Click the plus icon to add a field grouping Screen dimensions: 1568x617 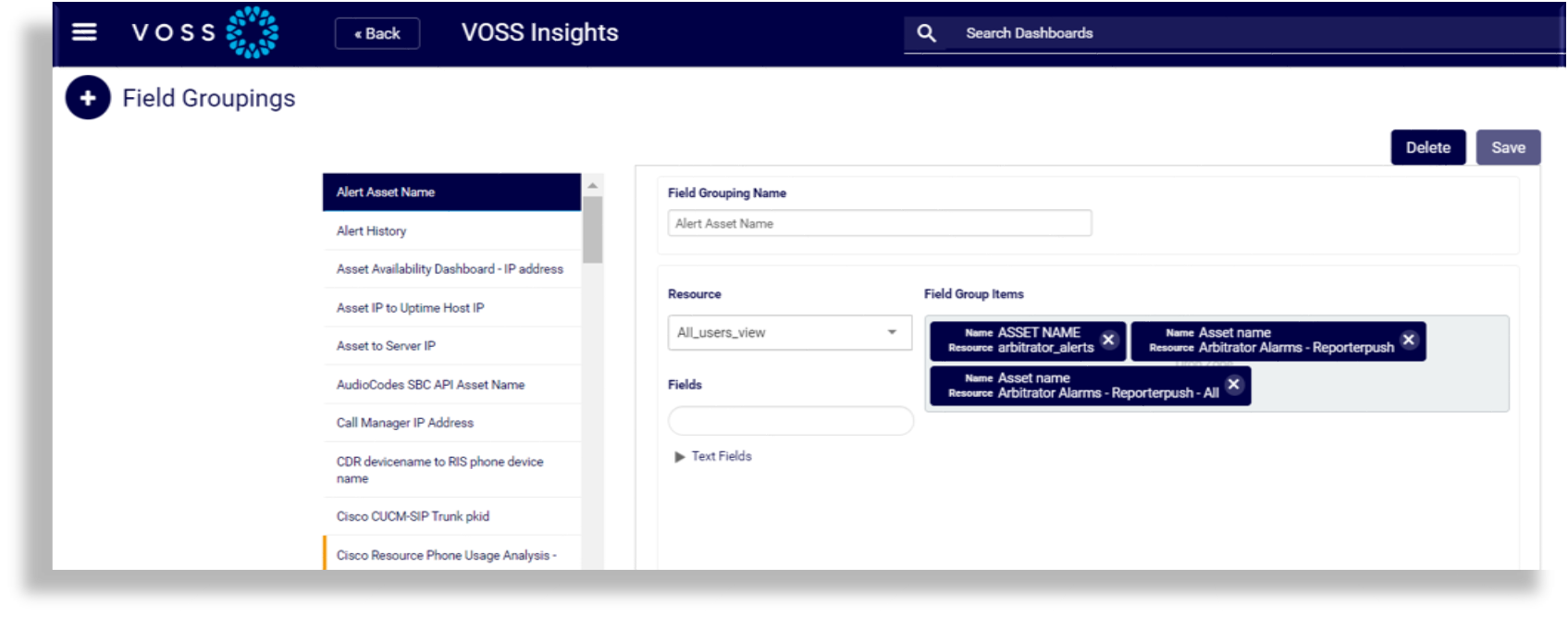pos(88,98)
